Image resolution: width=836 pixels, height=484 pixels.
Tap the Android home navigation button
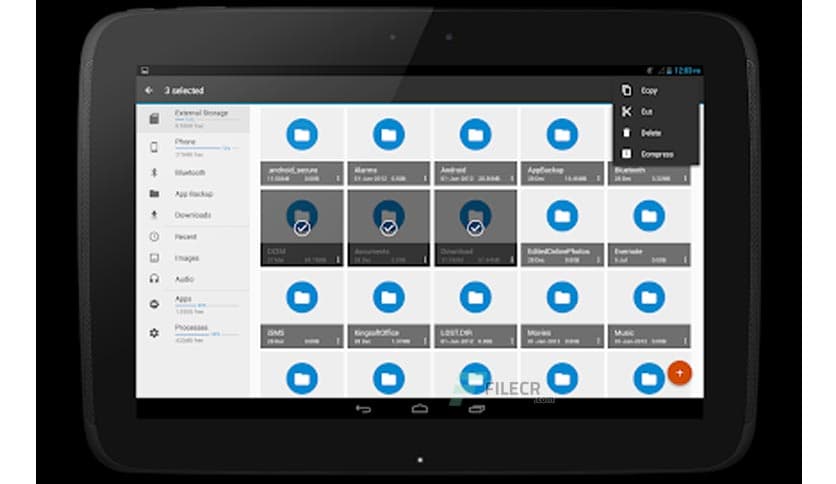[420, 409]
